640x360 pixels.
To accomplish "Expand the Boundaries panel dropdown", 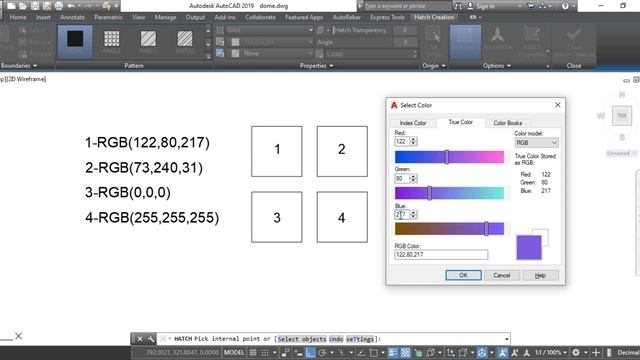I will [x=19, y=66].
